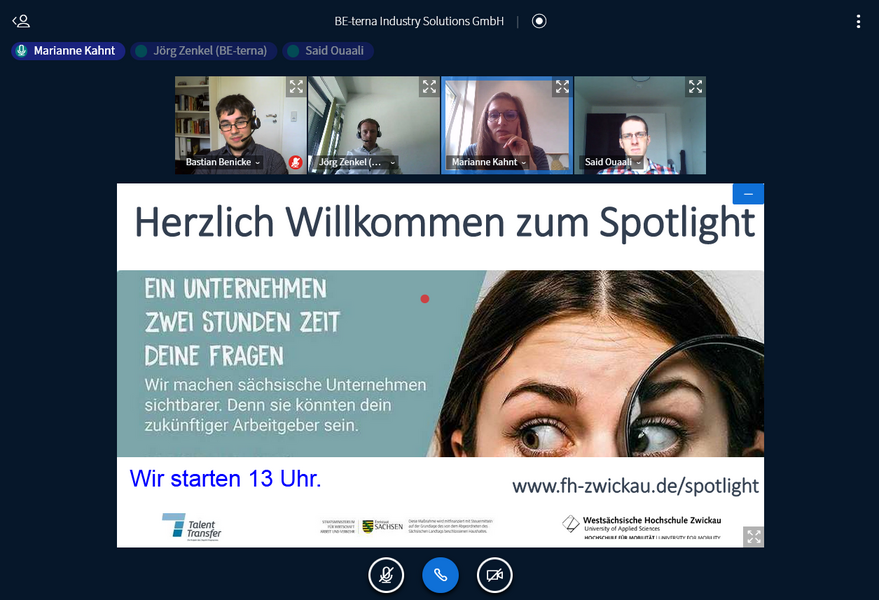Viewport: 879px width, 600px height.
Task: Toggle the microphone mute button
Action: 386,575
